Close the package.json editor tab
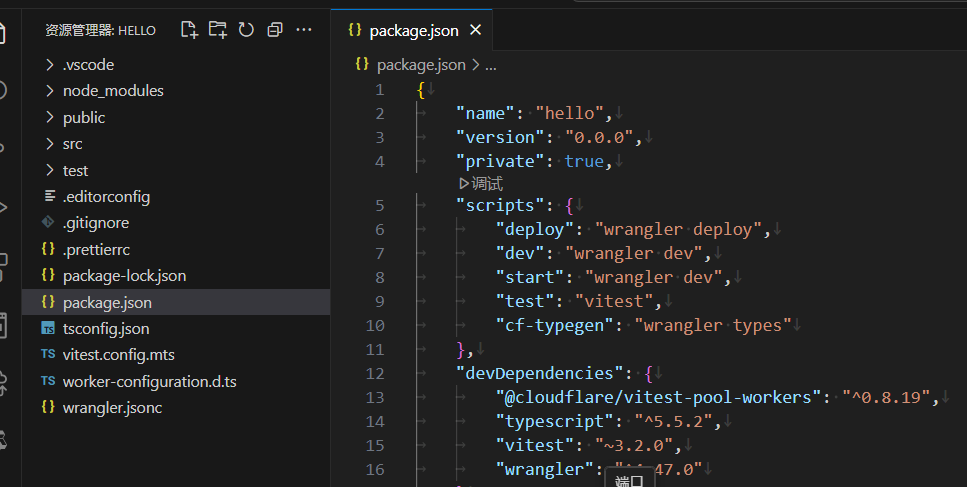Image resolution: width=967 pixels, height=487 pixels. pos(475,30)
